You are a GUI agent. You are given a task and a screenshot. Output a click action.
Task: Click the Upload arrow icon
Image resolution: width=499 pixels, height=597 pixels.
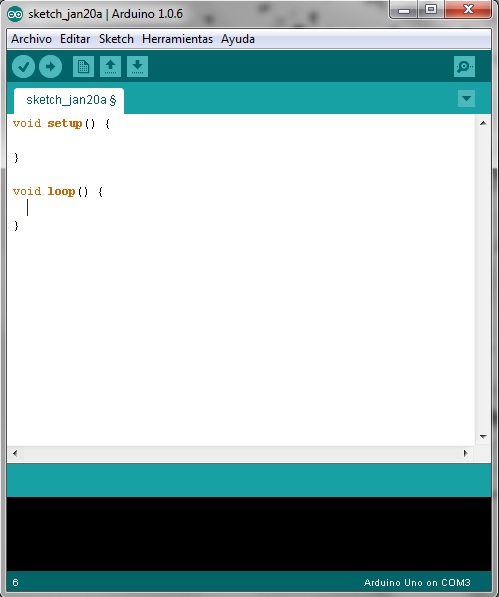pos(51,67)
